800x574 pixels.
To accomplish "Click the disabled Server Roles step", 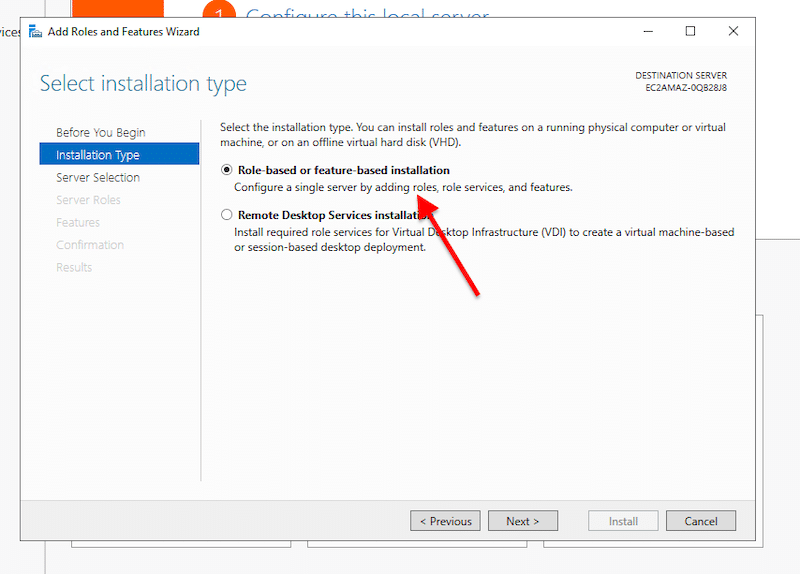I will coord(88,200).
